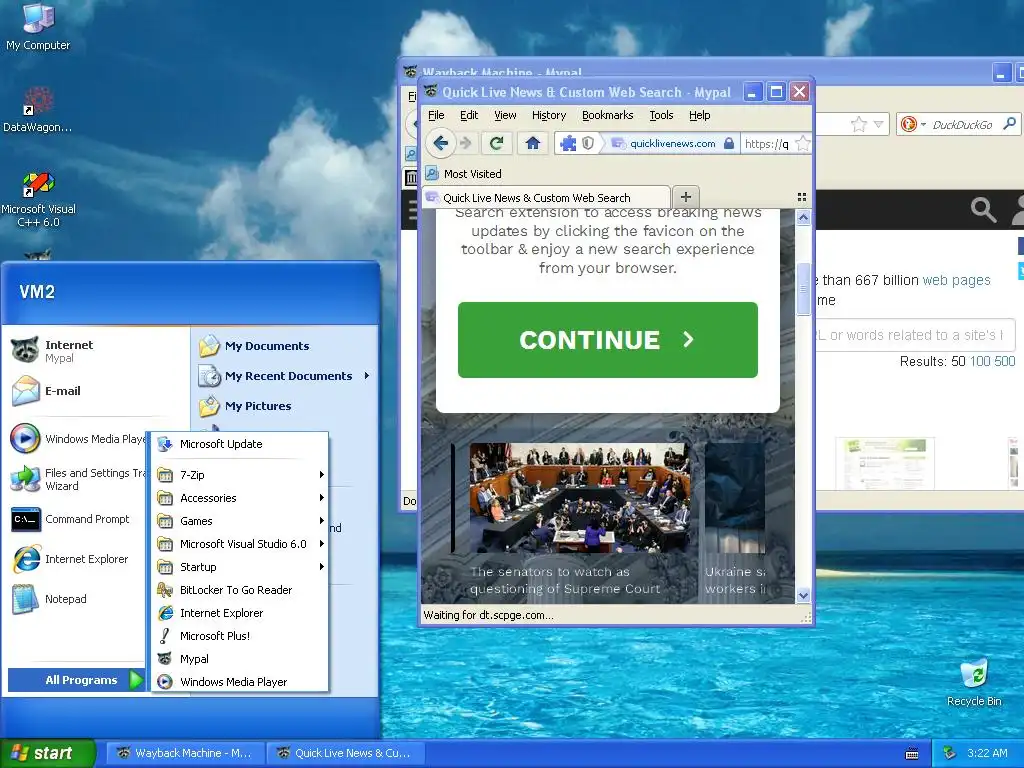Open Microsoft Visual C++ 6.0 desktop icon

click(x=38, y=199)
